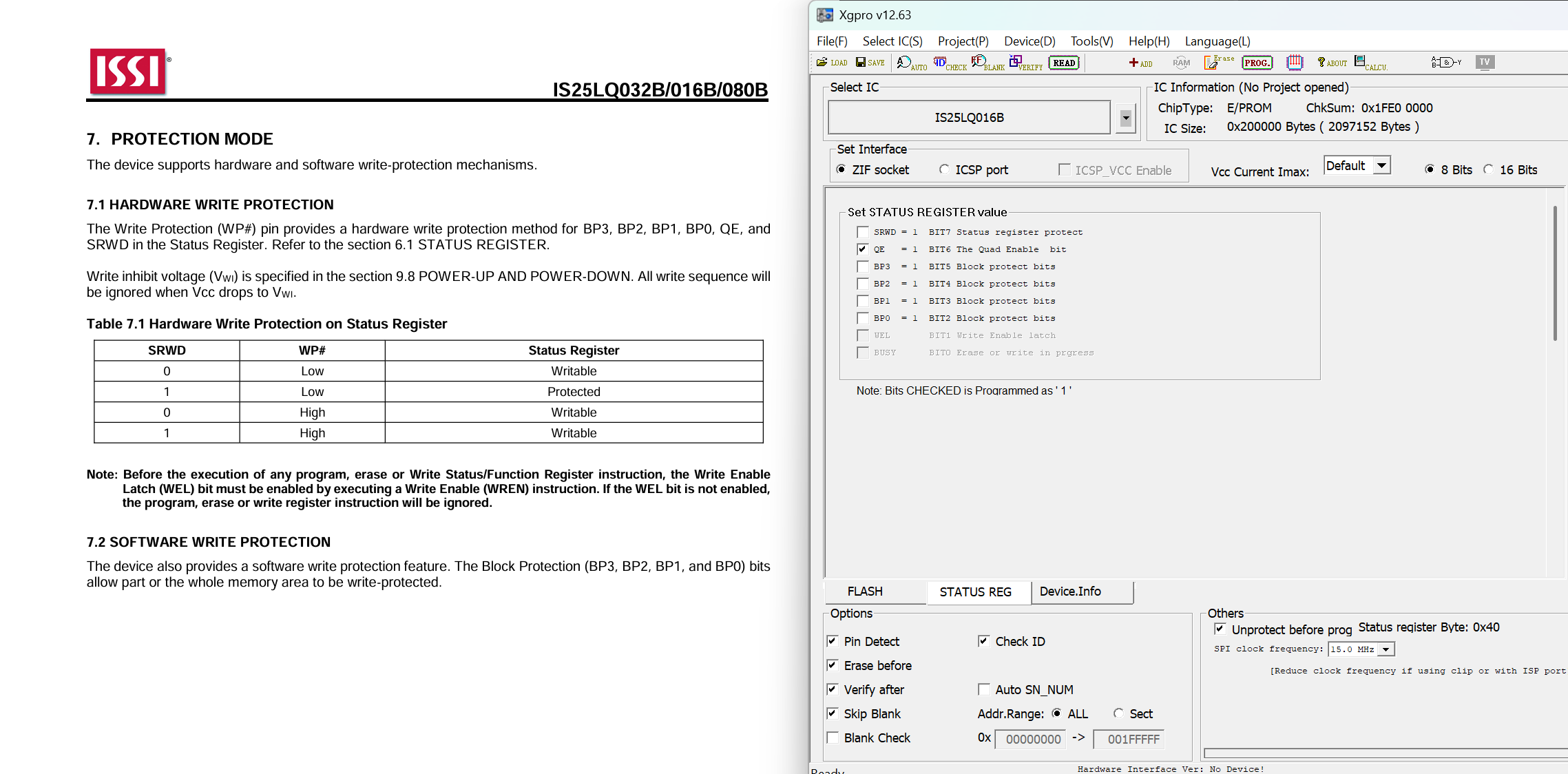
Task: Switch to the FLASH tab
Action: [x=865, y=592]
